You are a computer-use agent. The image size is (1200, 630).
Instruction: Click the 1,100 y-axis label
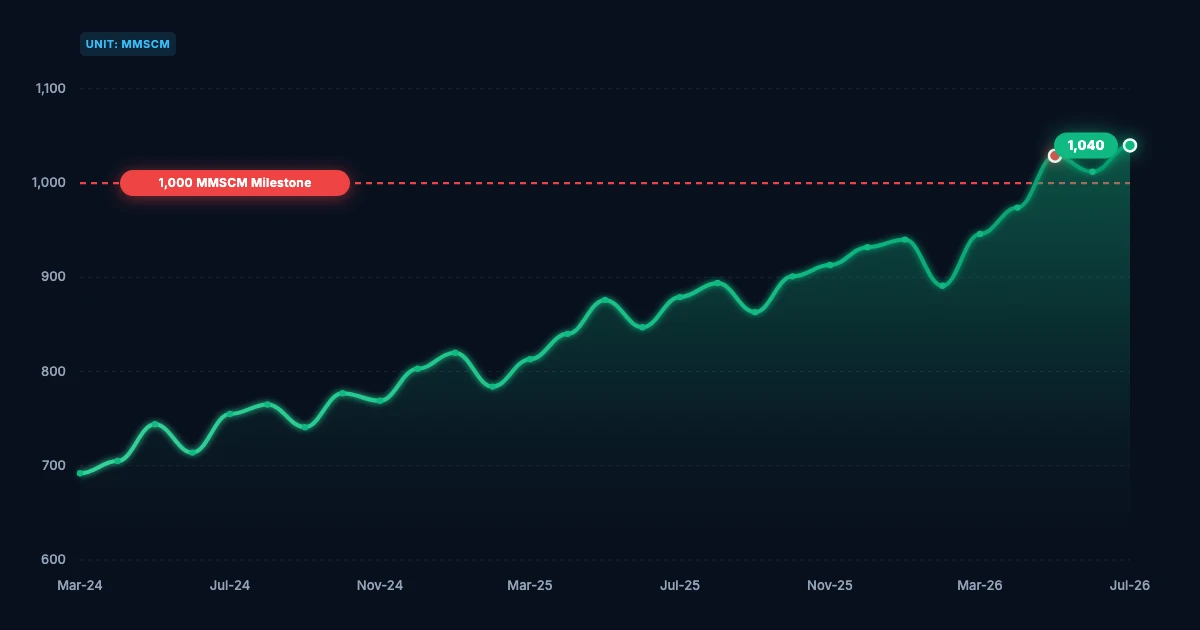pos(50,89)
